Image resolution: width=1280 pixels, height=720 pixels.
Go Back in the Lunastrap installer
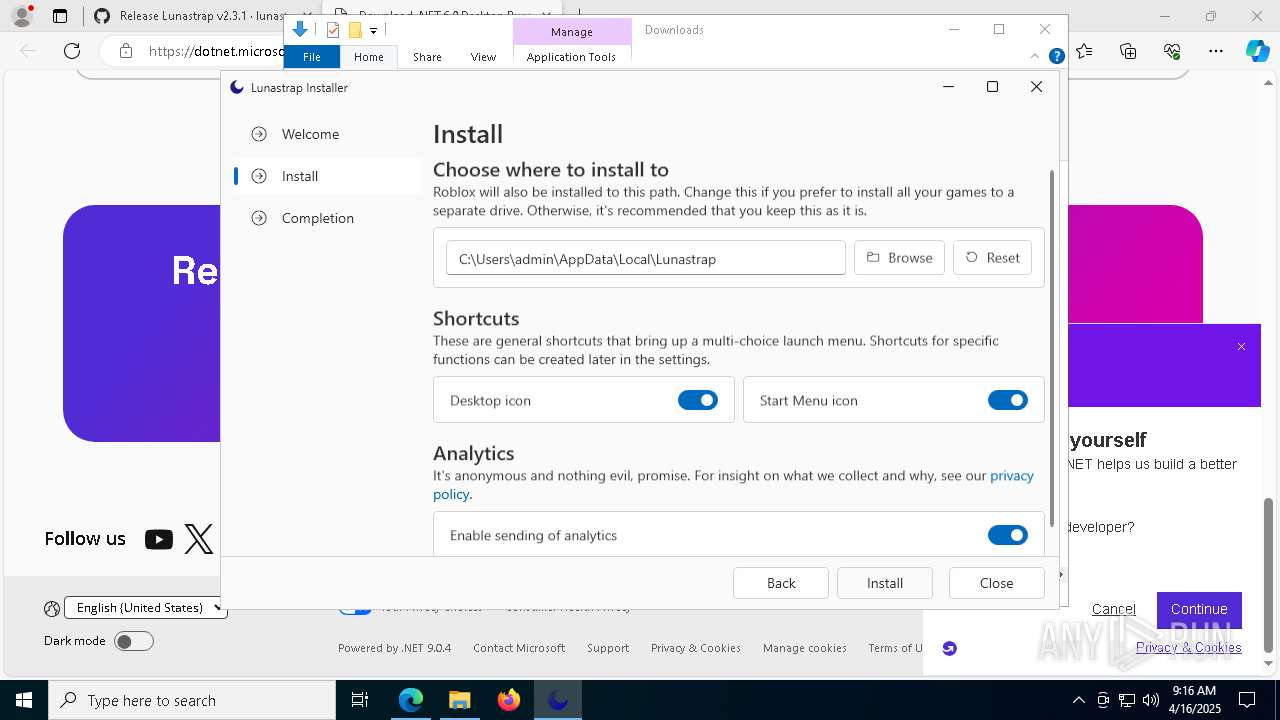coord(781,583)
